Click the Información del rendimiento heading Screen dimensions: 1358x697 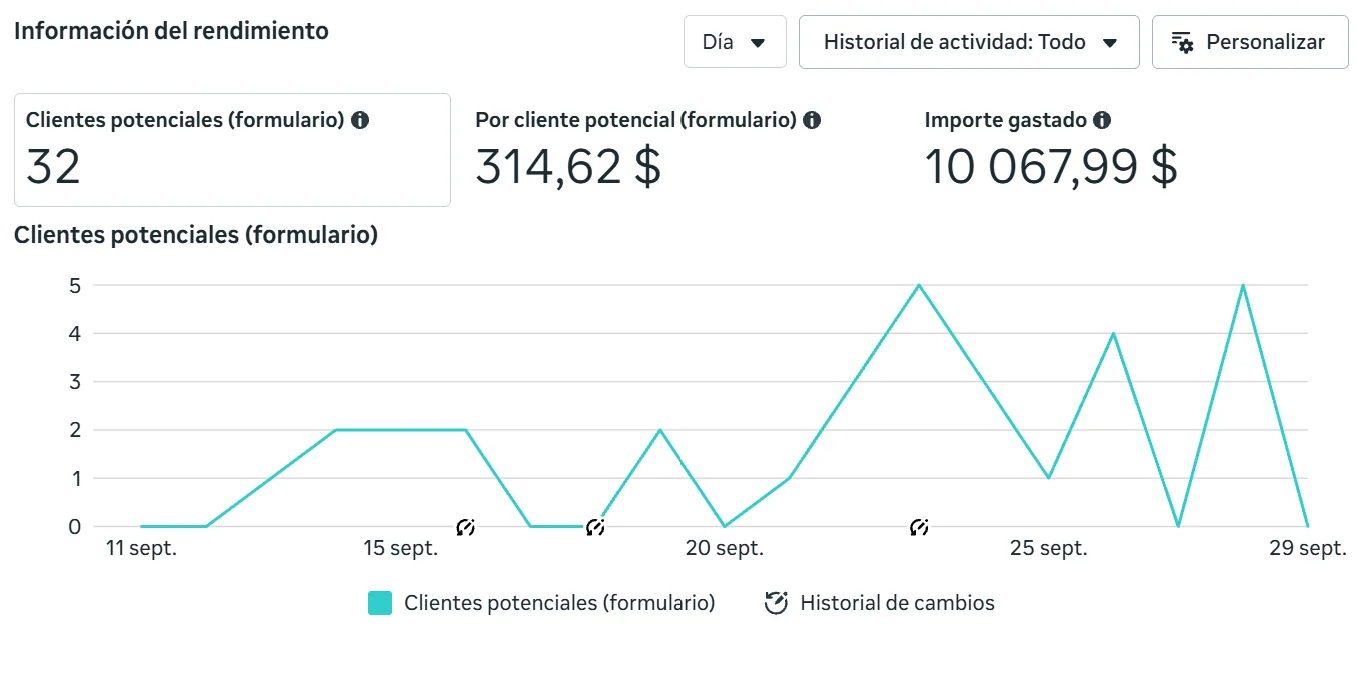(x=171, y=31)
